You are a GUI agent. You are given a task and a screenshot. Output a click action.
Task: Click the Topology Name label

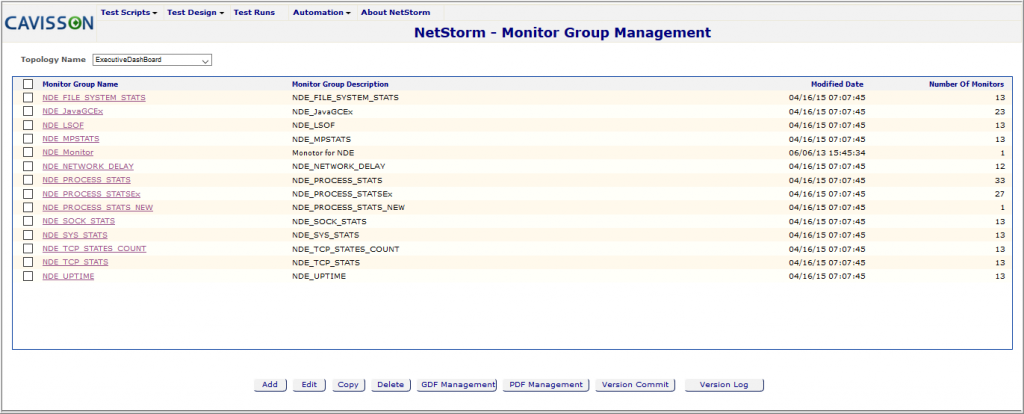(53, 59)
